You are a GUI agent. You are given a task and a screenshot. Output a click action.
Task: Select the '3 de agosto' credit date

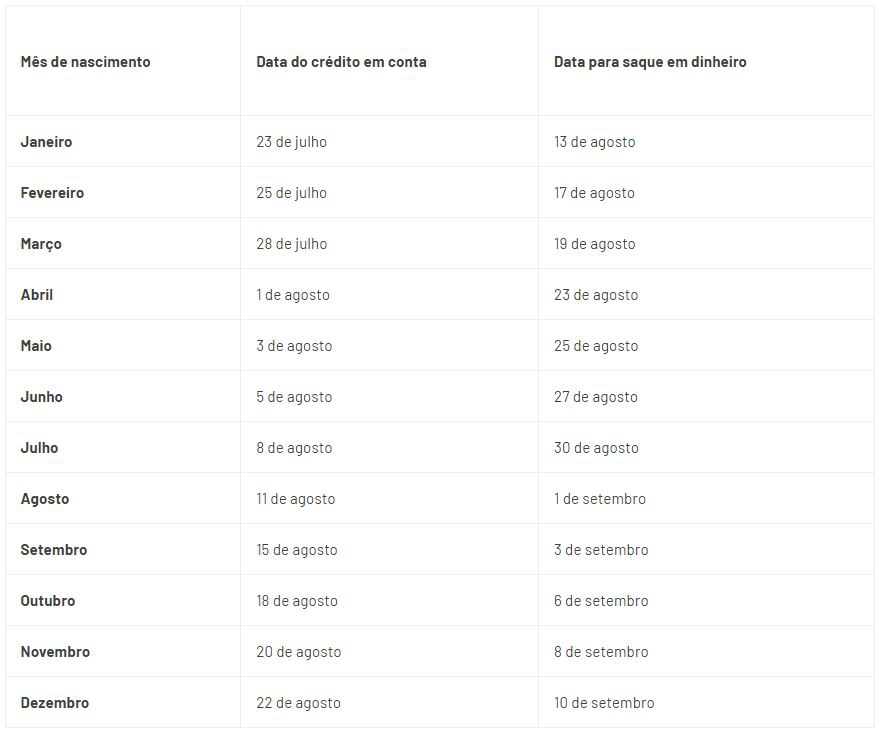point(294,346)
